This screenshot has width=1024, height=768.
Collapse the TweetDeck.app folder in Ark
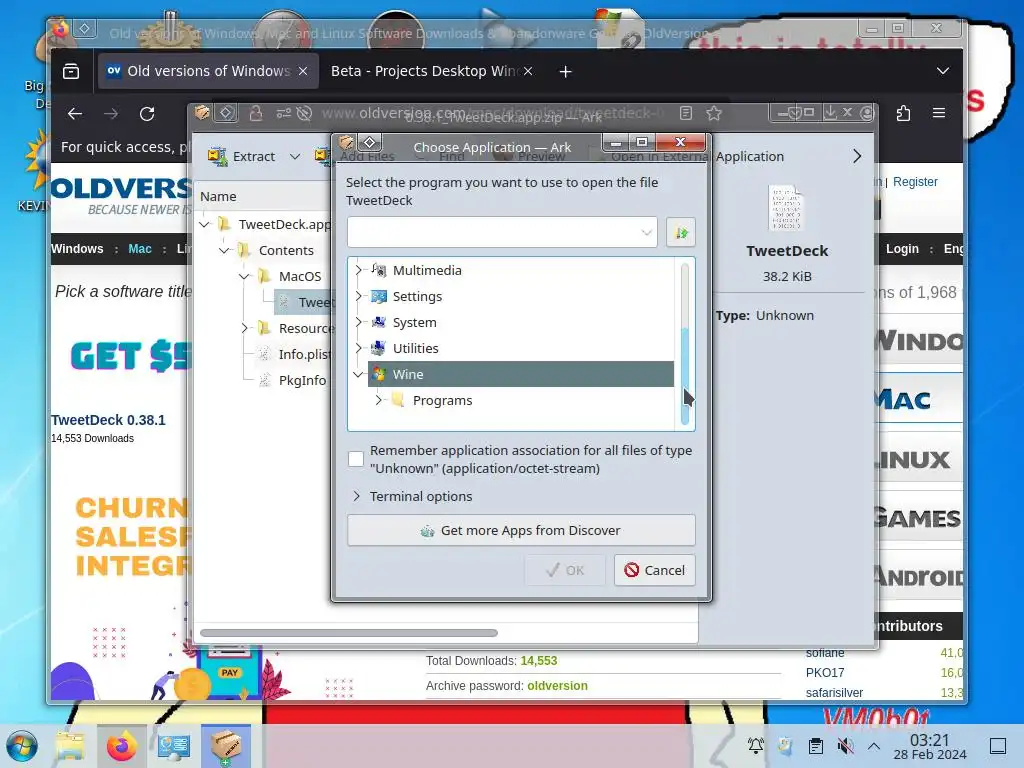click(x=204, y=224)
